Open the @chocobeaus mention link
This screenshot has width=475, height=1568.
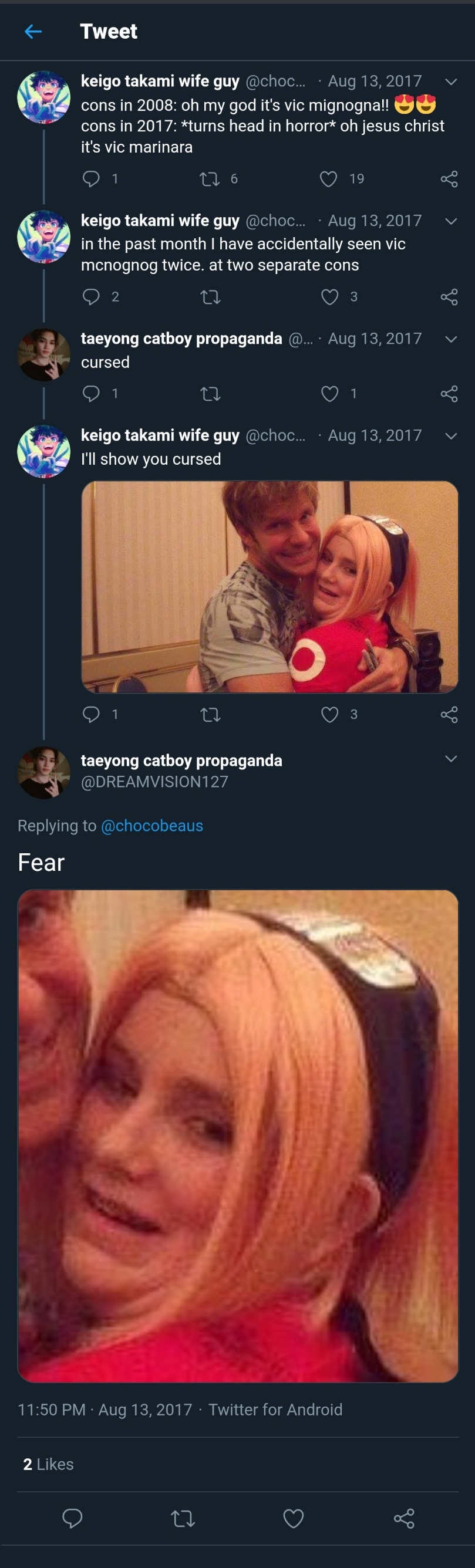pos(151,826)
